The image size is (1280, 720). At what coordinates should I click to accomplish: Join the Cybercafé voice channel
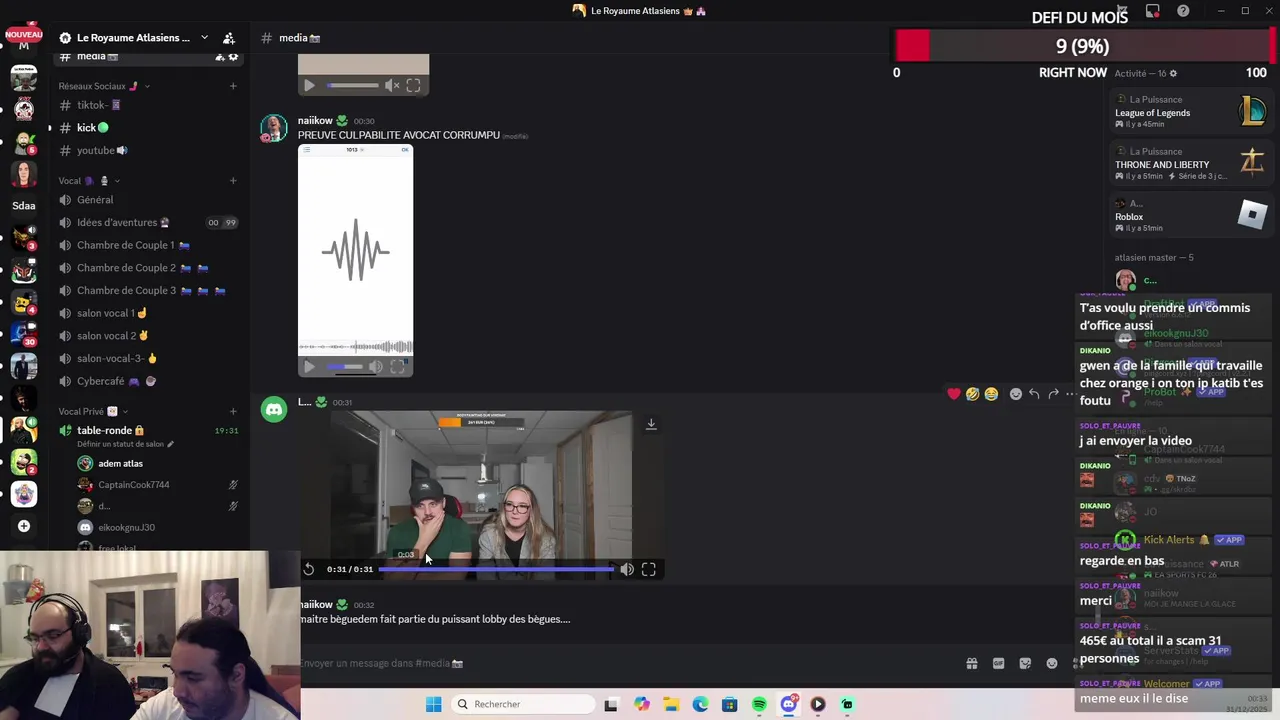[x=148, y=381]
